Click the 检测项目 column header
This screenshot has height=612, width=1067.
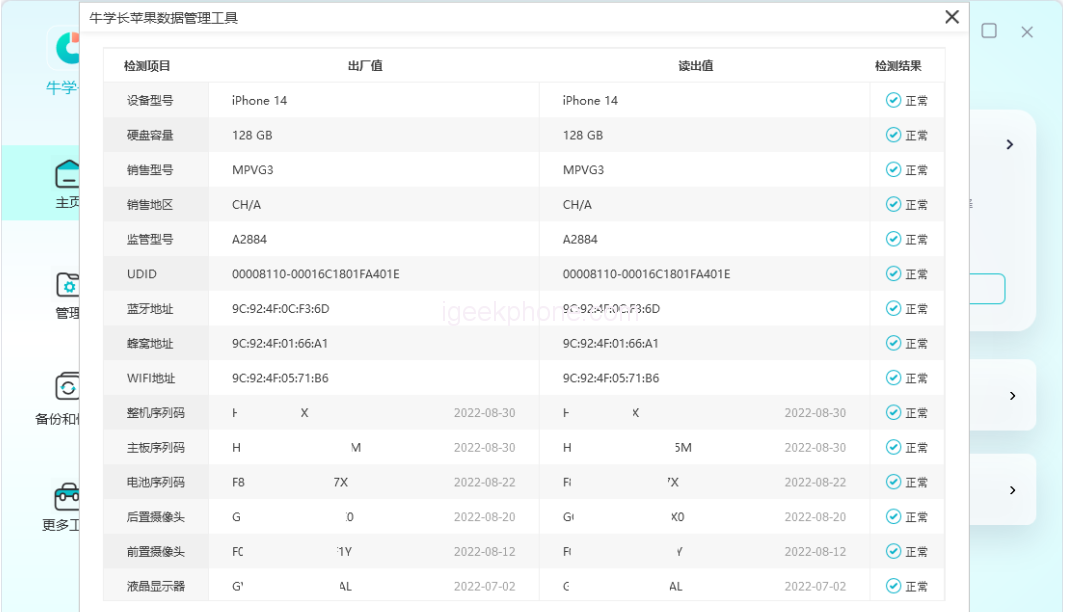[147, 66]
